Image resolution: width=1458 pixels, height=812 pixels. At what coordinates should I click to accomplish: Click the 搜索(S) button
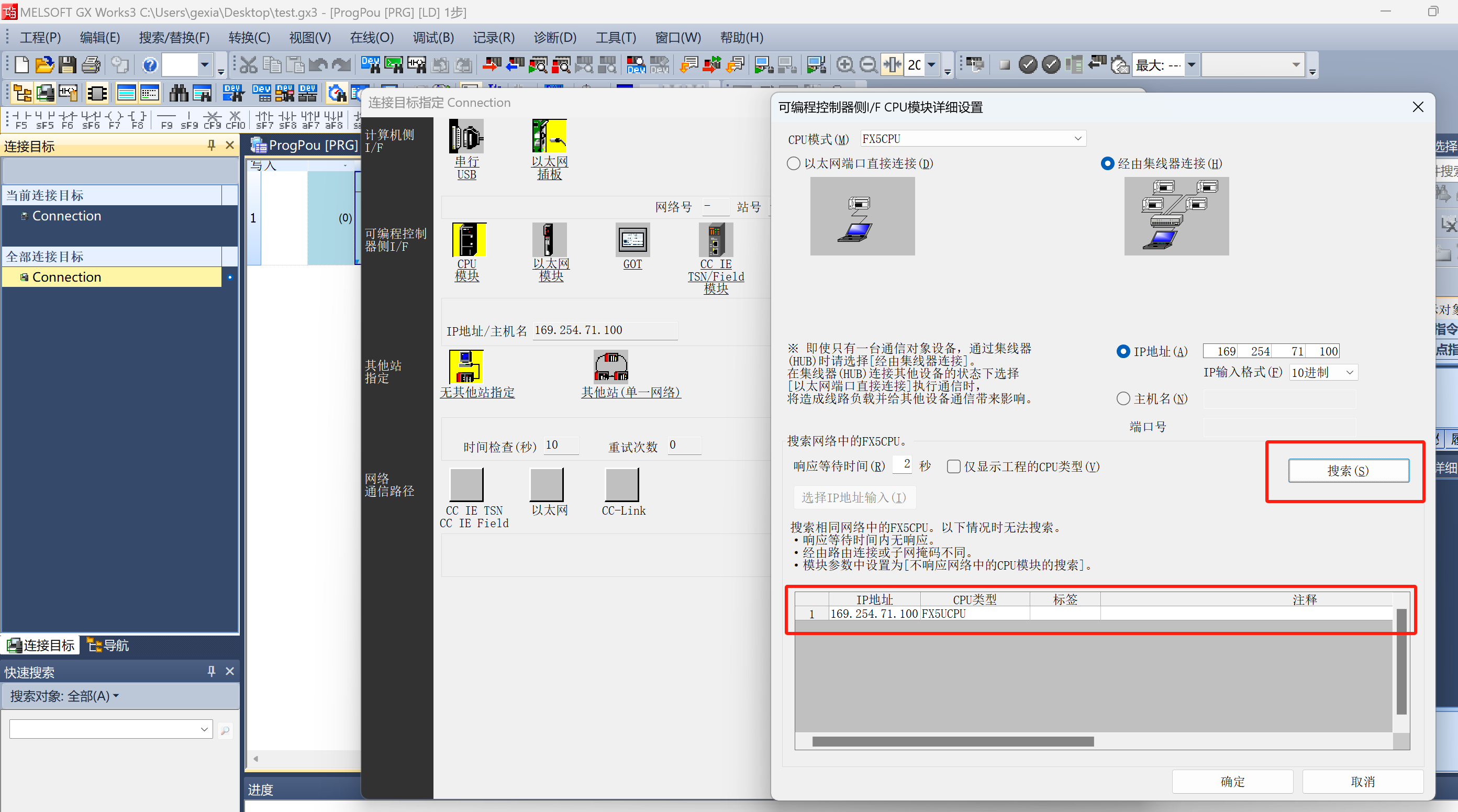[1348, 471]
